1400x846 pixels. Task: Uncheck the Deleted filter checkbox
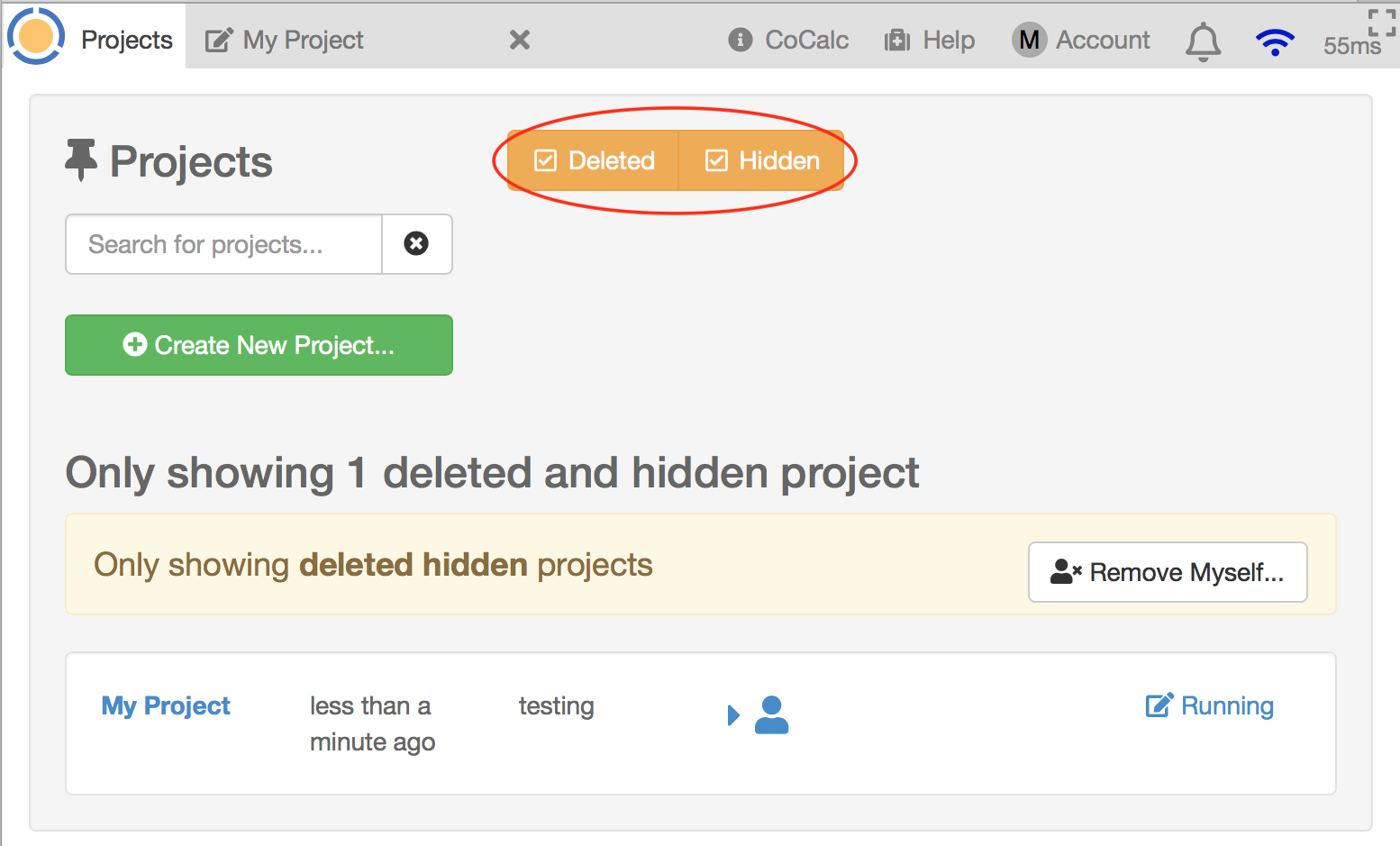(x=545, y=160)
